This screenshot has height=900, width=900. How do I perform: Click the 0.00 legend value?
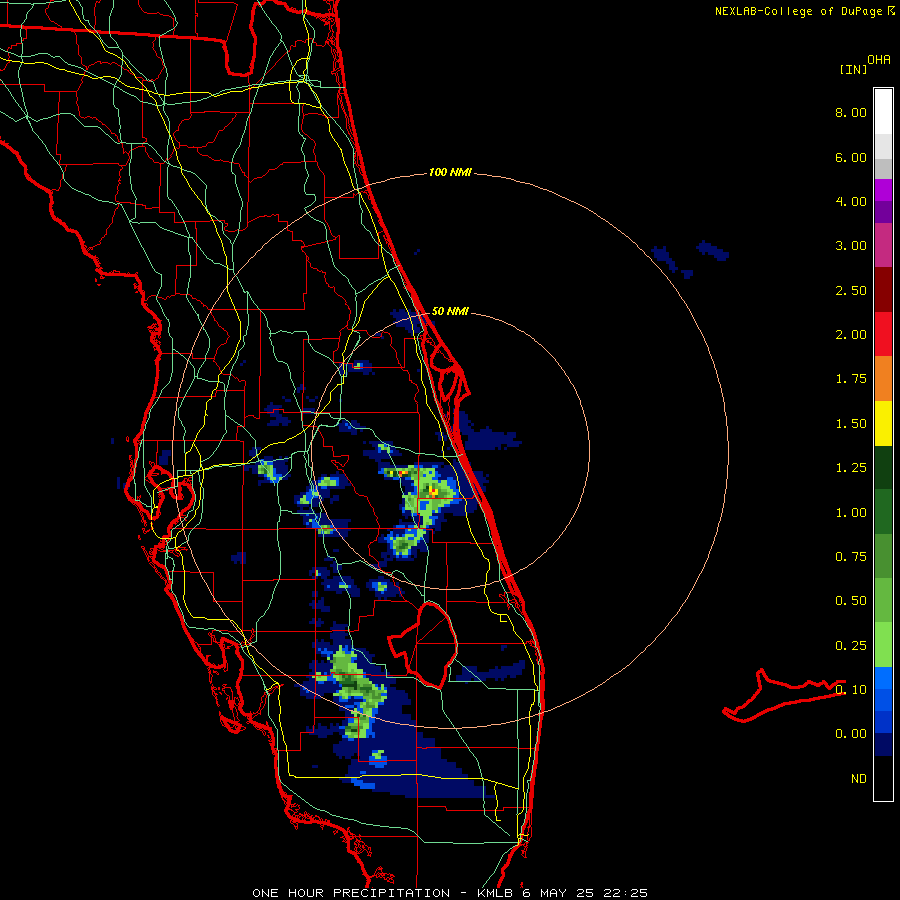851,734
